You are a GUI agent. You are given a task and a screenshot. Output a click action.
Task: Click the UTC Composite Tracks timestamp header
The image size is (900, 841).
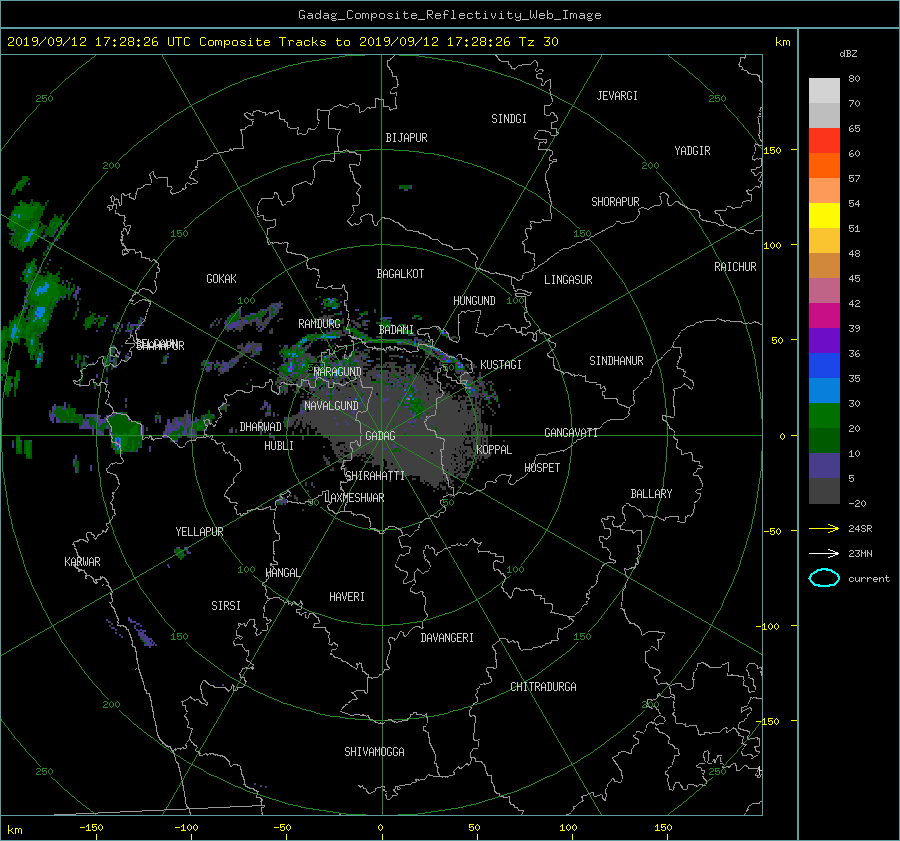click(x=283, y=42)
